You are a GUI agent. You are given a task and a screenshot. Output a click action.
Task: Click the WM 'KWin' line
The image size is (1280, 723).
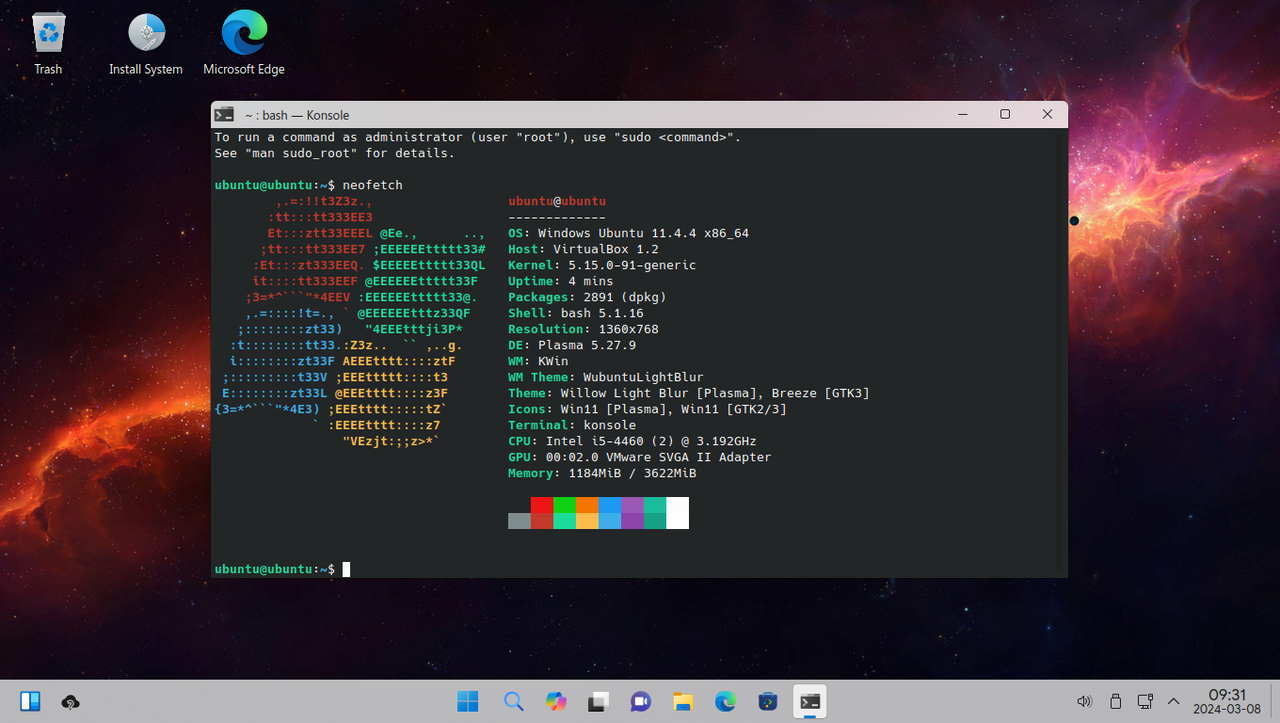[x=538, y=361]
